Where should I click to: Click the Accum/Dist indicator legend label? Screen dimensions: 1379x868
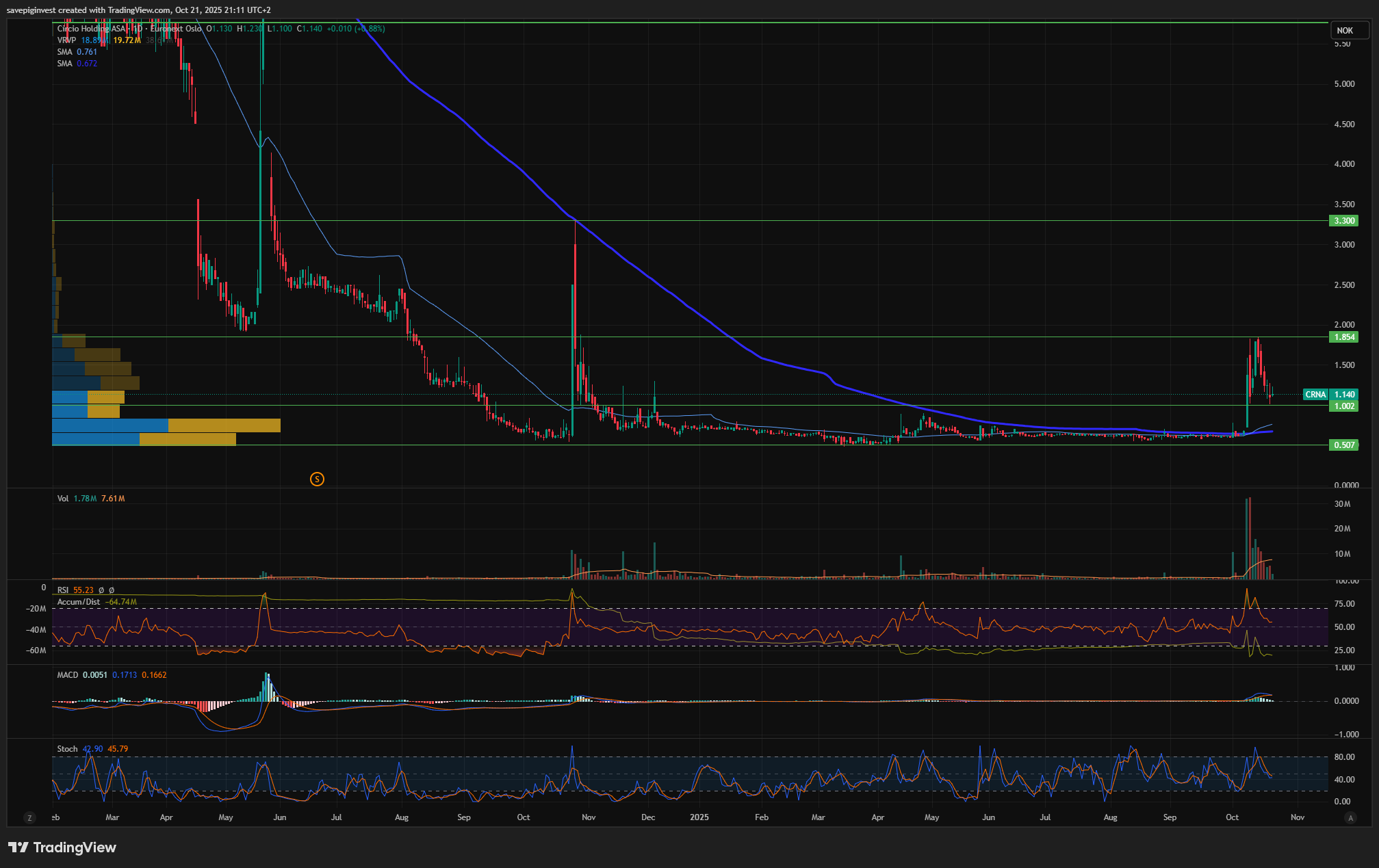(78, 602)
